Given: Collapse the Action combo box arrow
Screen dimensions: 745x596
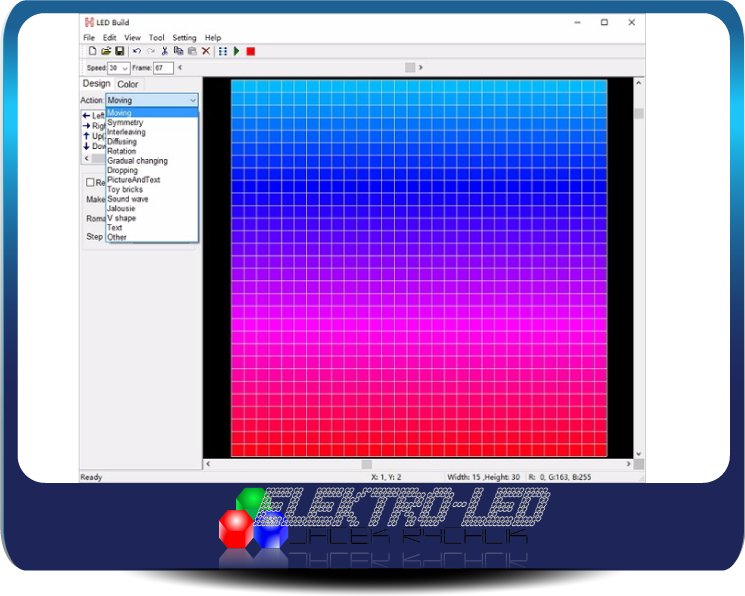Looking at the screenshot, I should point(192,100).
